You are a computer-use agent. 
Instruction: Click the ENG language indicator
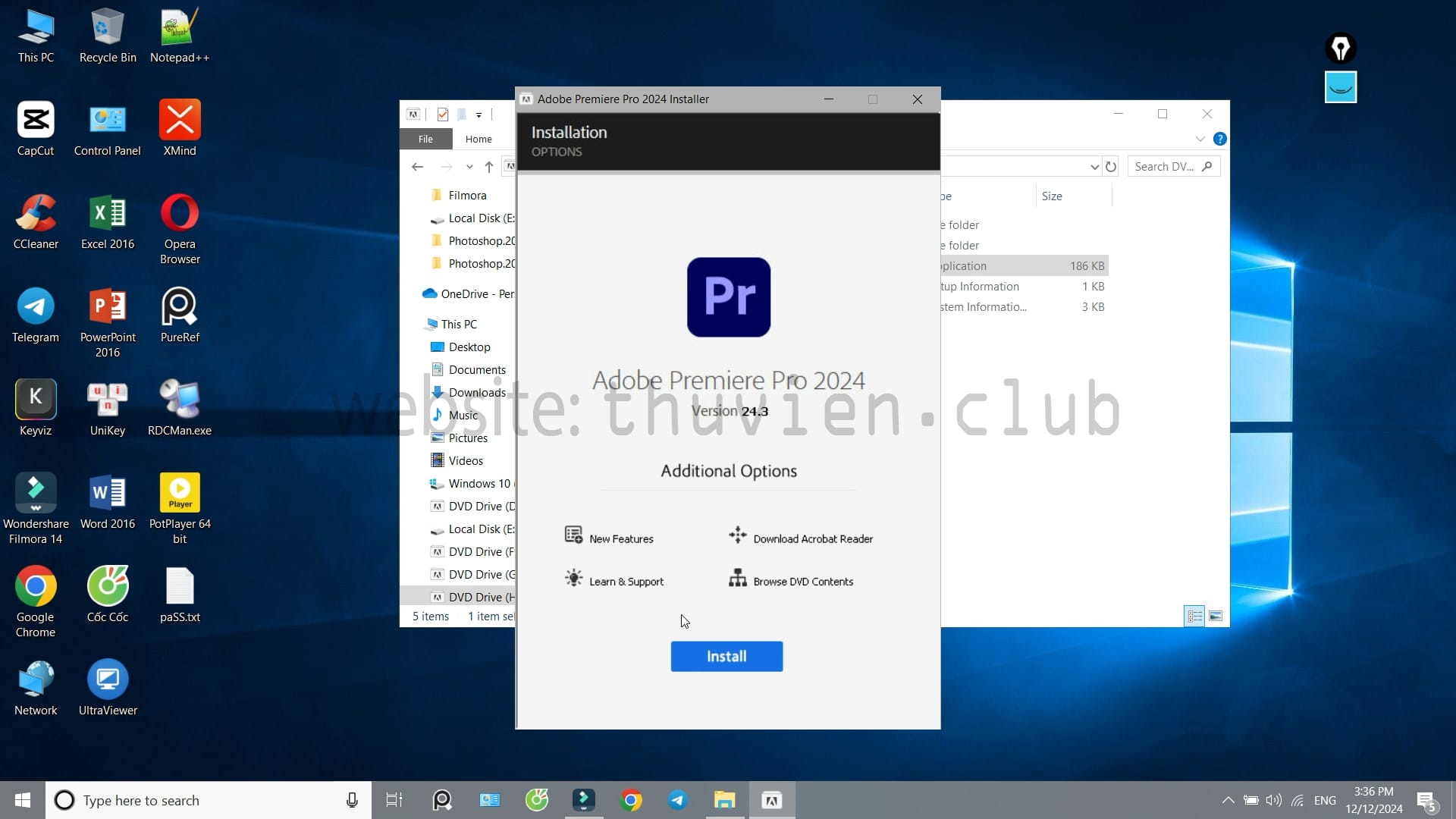(x=1325, y=800)
